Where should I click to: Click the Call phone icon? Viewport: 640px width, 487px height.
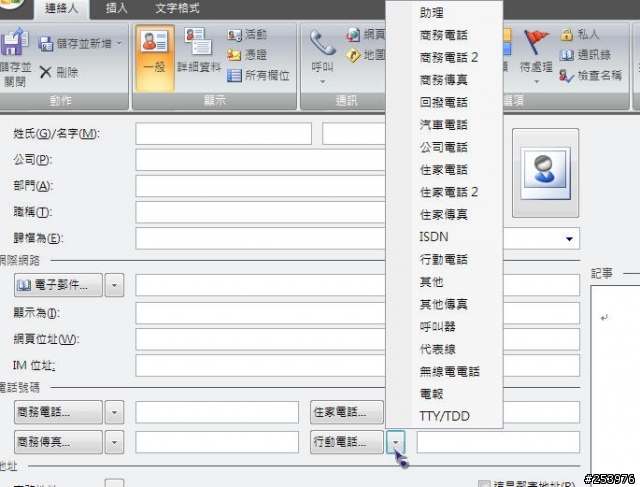coord(322,42)
